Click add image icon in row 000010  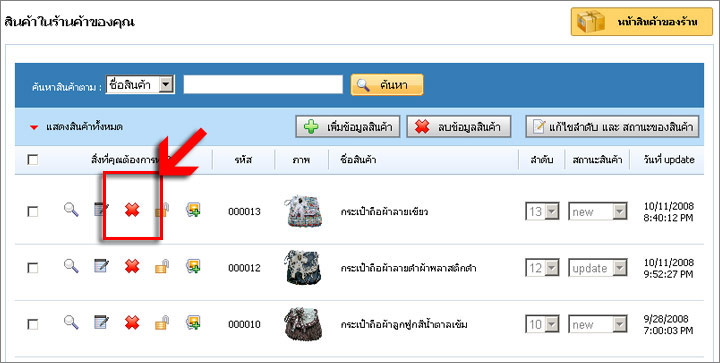pyautogui.click(x=193, y=323)
